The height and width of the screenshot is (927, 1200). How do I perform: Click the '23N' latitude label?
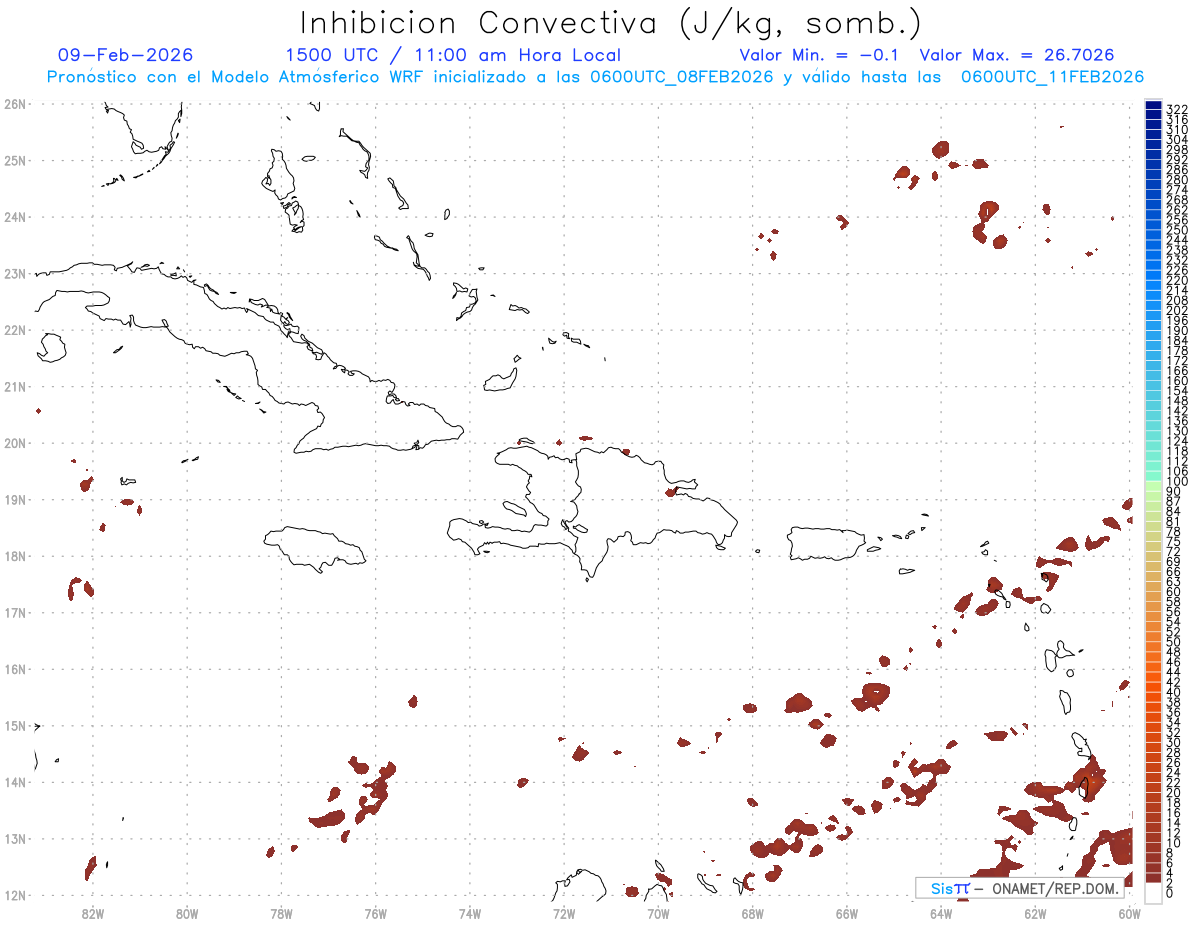pos(15,273)
